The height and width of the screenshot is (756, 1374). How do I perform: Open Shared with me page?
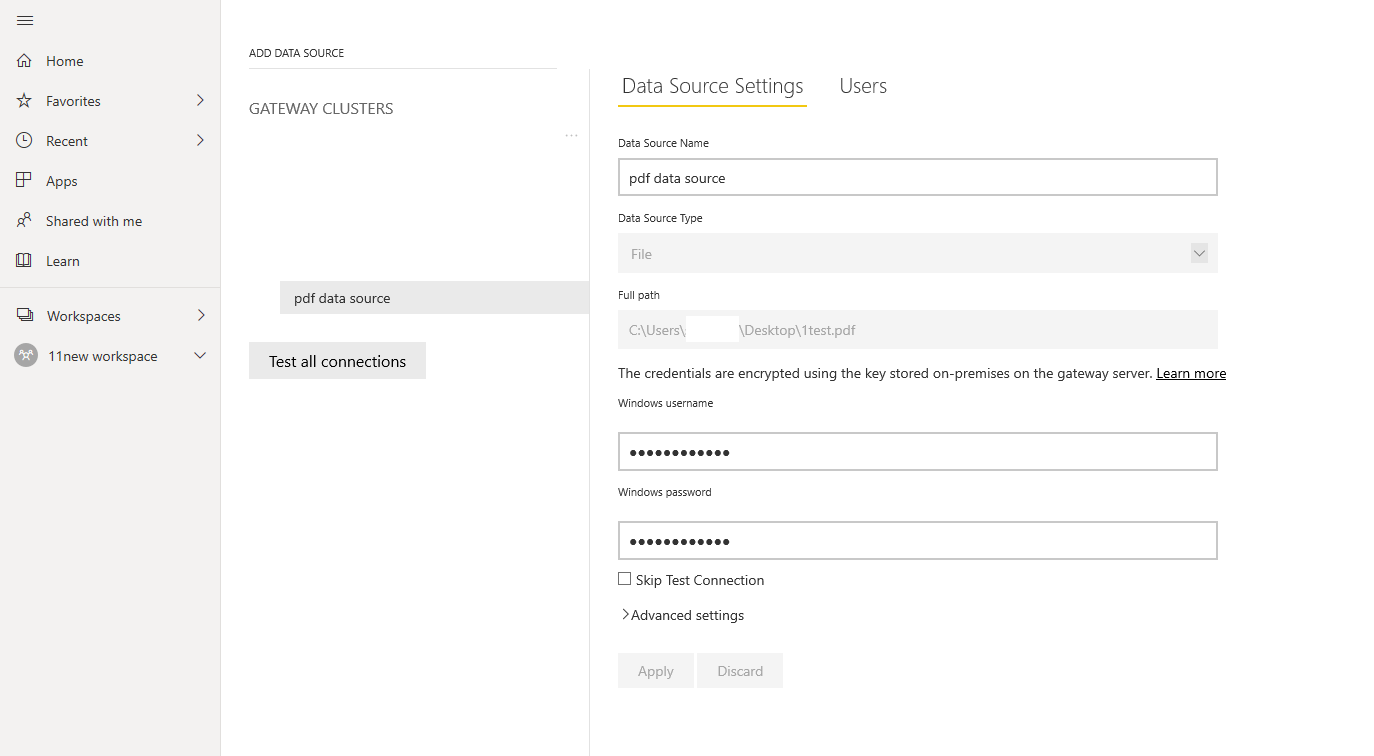[x=94, y=221]
